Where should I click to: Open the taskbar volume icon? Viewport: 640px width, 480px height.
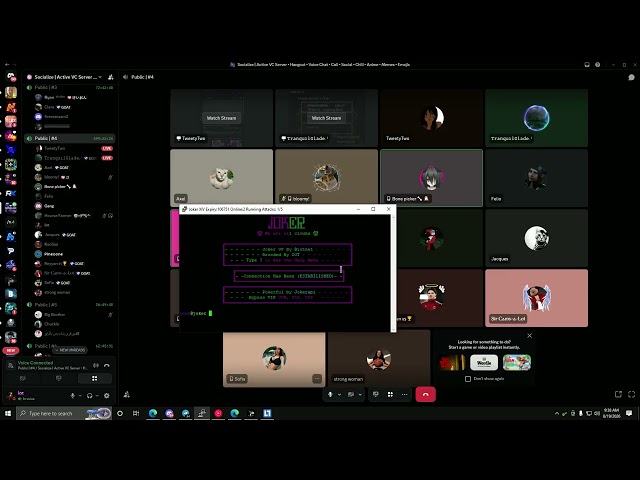tap(597, 413)
